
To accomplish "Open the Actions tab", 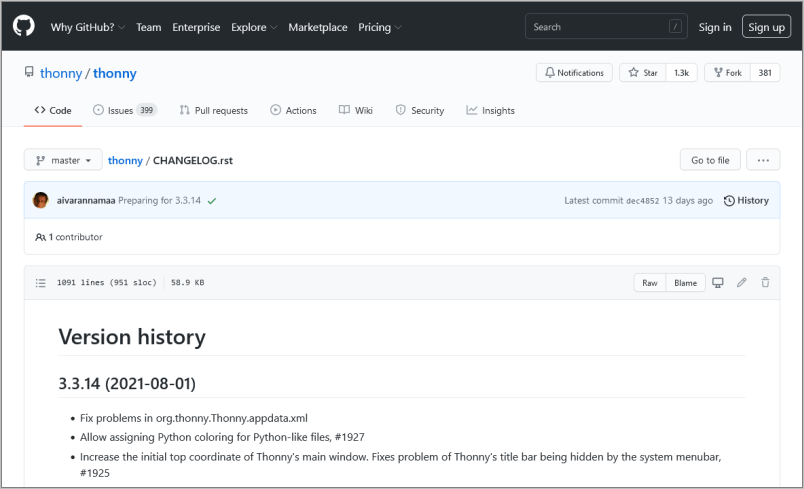I will tap(293, 110).
